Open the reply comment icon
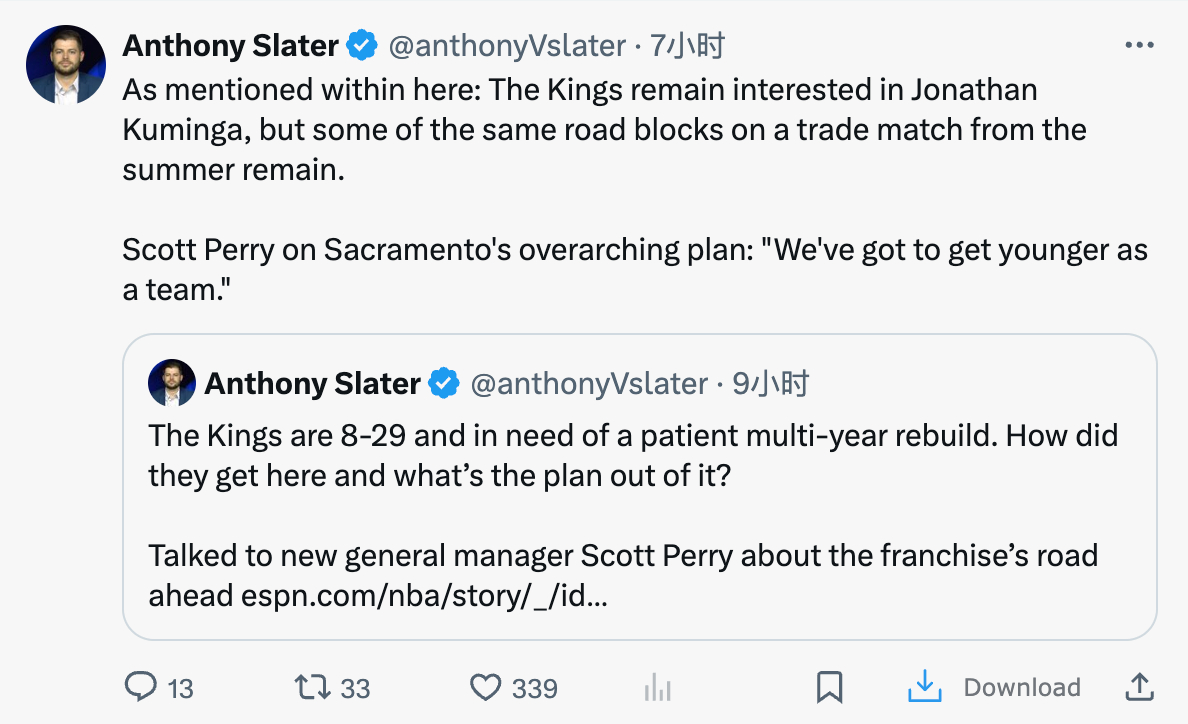 [x=141, y=687]
